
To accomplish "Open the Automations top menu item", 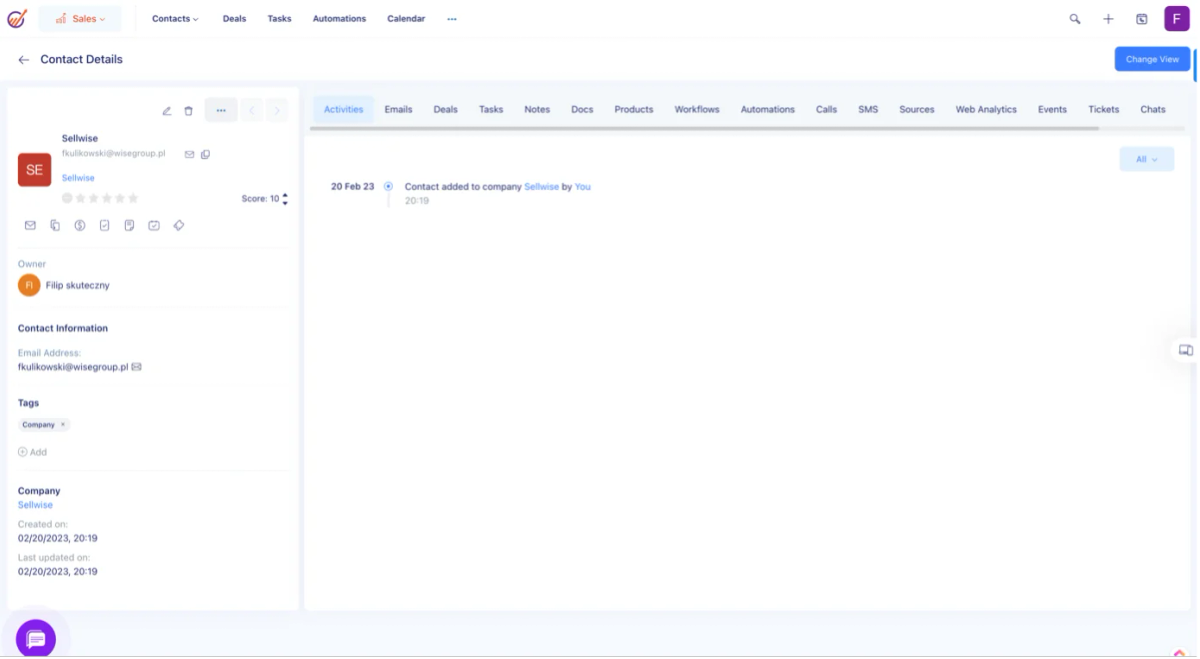I will [339, 19].
